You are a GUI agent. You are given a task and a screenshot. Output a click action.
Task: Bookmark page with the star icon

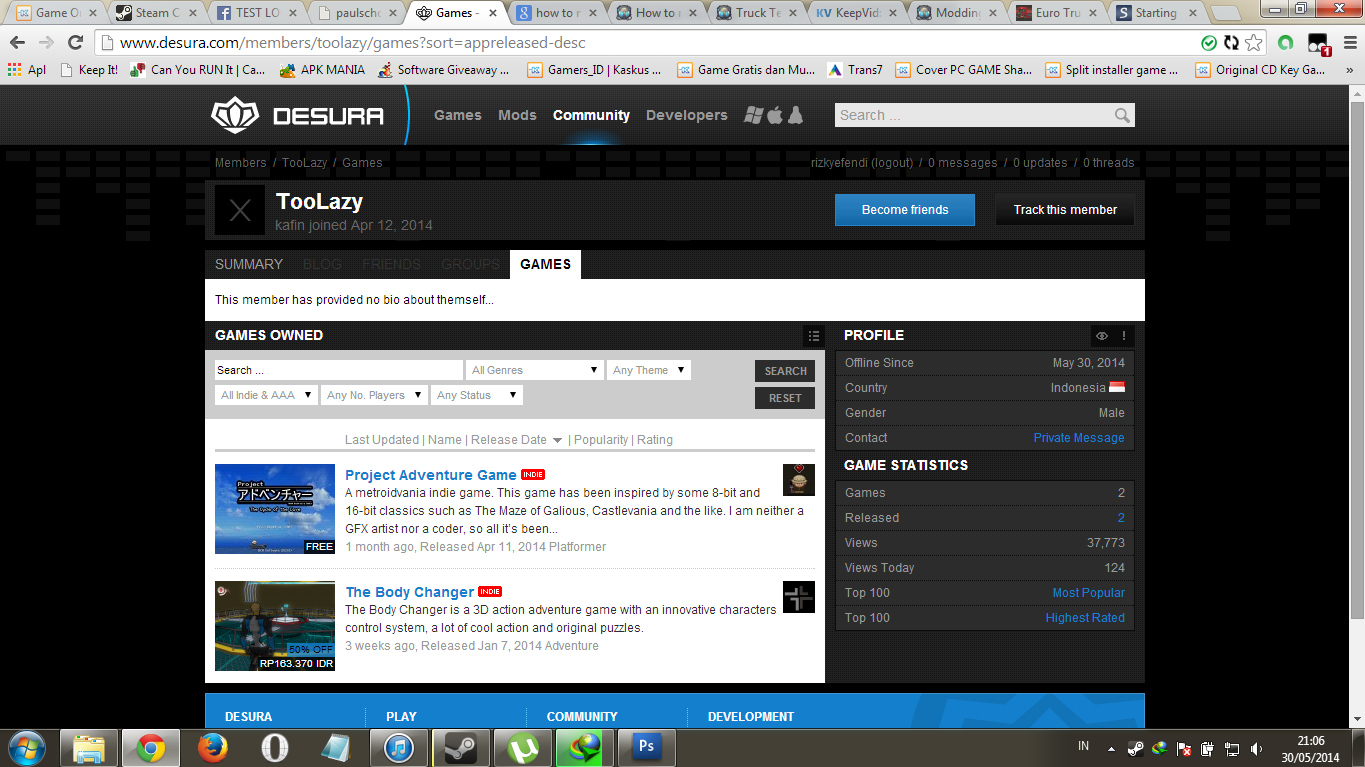click(x=1254, y=43)
